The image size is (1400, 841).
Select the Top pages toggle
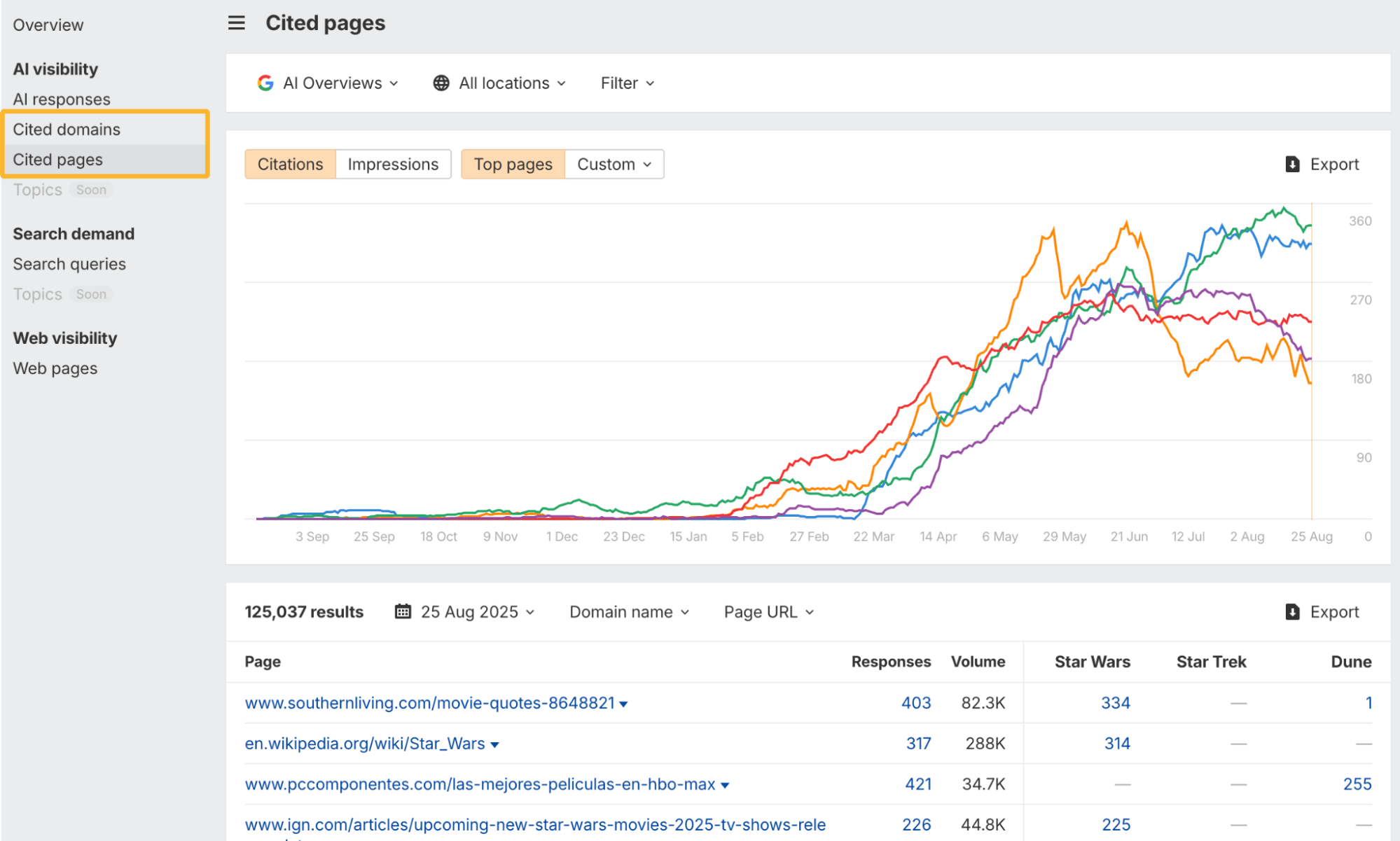[513, 165]
